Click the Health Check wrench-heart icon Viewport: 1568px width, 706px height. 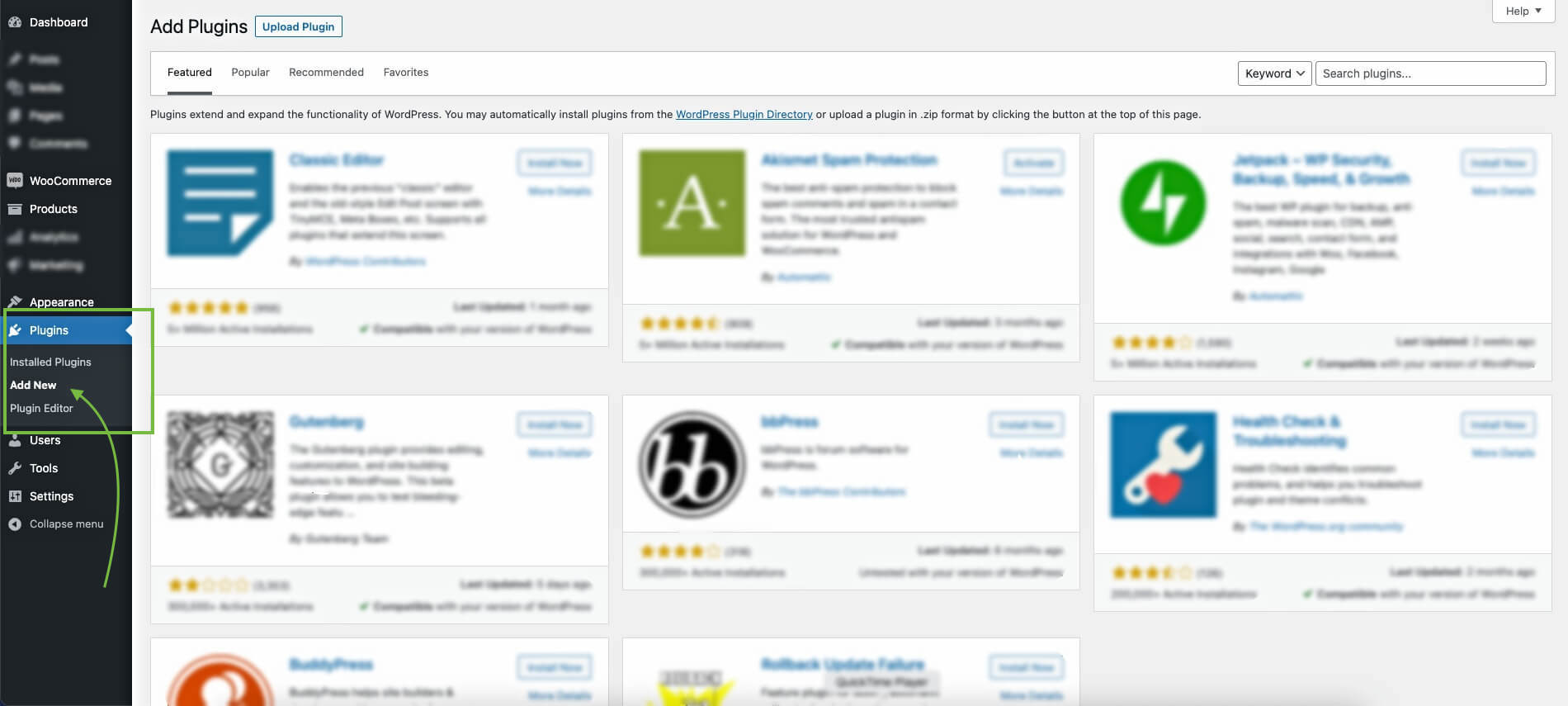(1164, 465)
